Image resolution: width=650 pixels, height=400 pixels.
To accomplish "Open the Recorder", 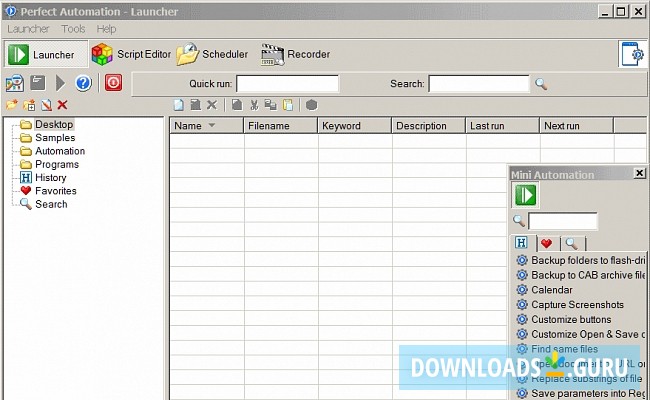I will (x=295, y=54).
